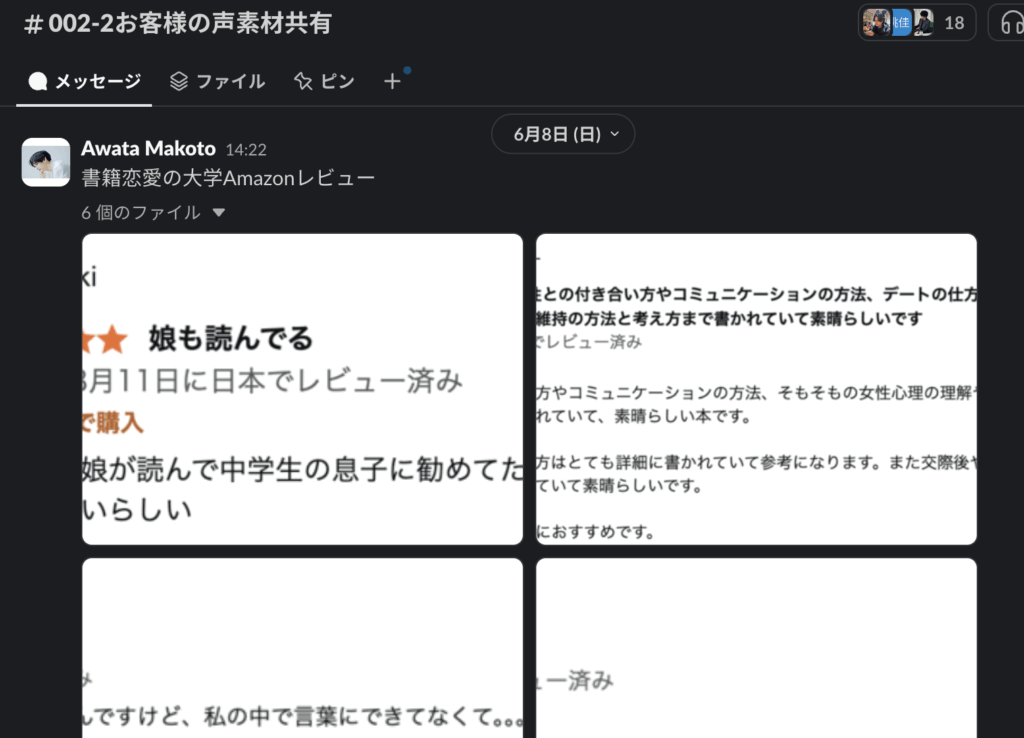Image resolution: width=1024 pixels, height=738 pixels.
Task: Select the メッセージ tab label
Action: [97, 82]
